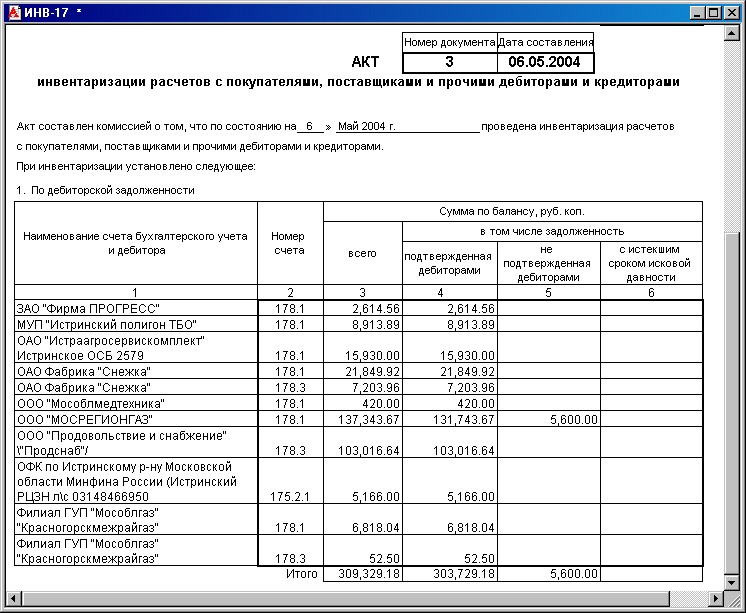
Task: Select the Итого total 309,329.18 cell
Action: tap(363, 574)
